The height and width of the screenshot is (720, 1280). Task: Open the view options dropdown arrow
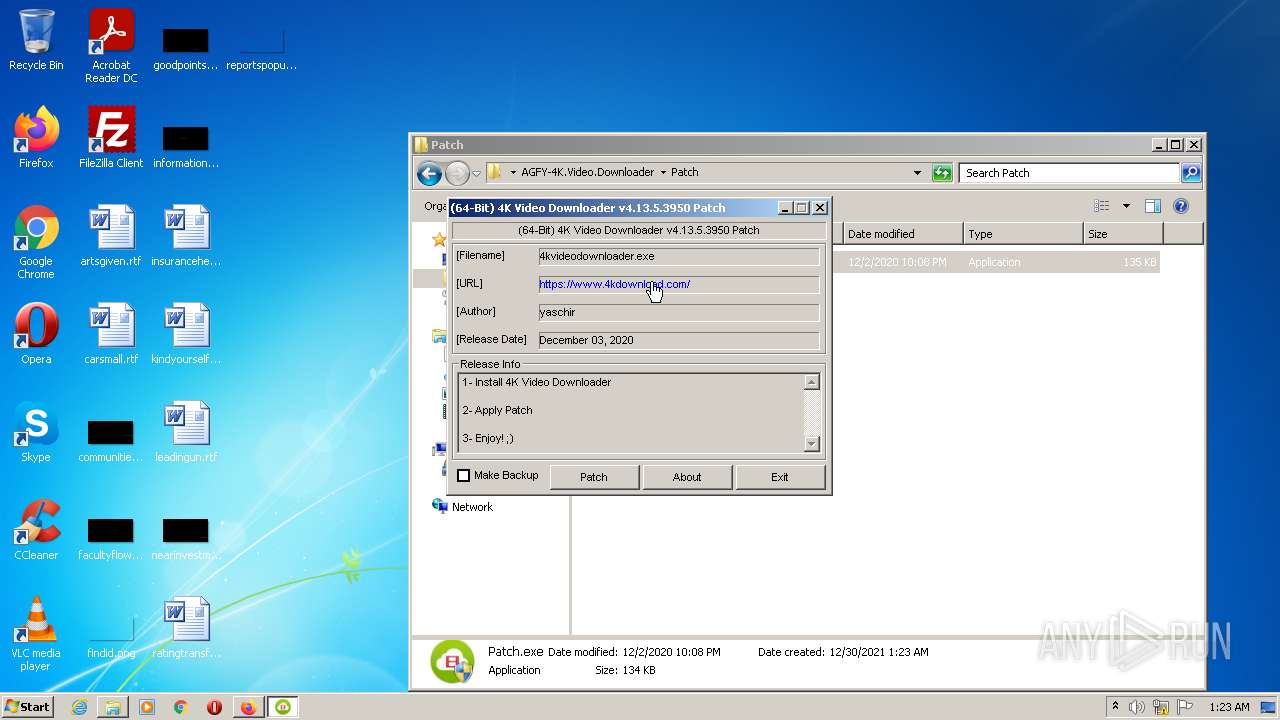(x=1126, y=206)
